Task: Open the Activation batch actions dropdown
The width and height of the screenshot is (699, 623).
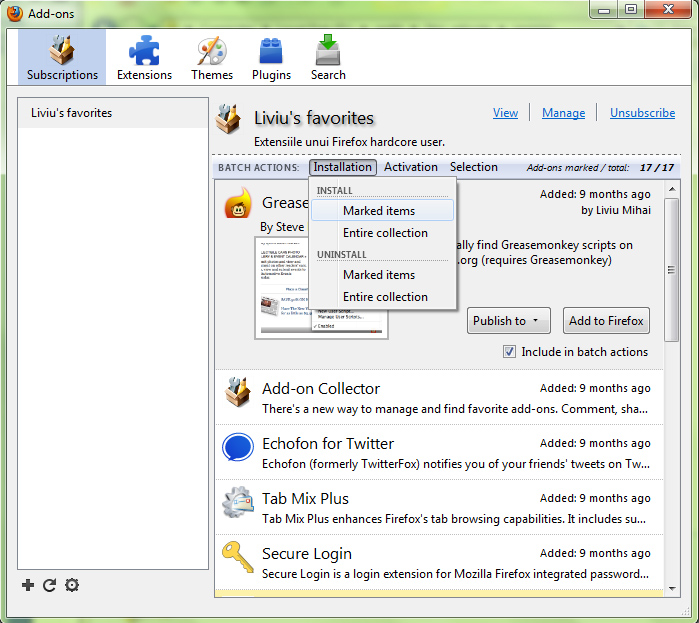Action: click(411, 167)
